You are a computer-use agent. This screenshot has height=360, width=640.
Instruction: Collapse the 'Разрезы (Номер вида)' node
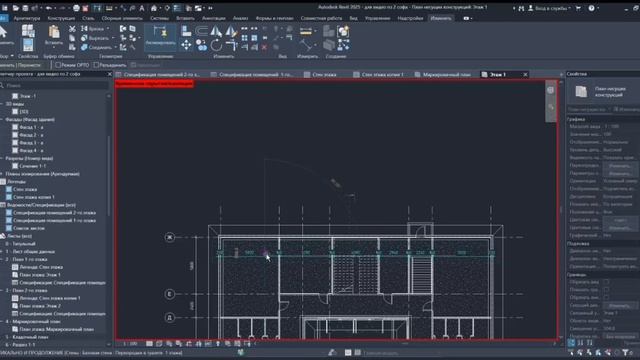tap(2, 158)
